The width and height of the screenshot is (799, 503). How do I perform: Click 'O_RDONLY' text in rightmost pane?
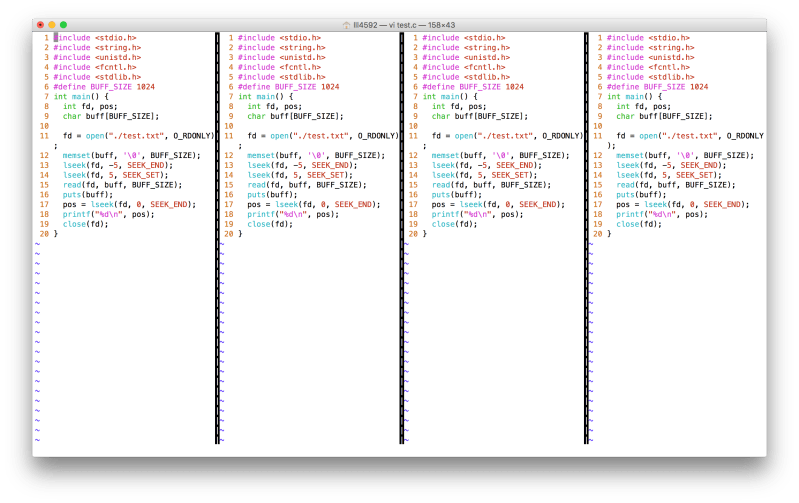click(x=745, y=136)
